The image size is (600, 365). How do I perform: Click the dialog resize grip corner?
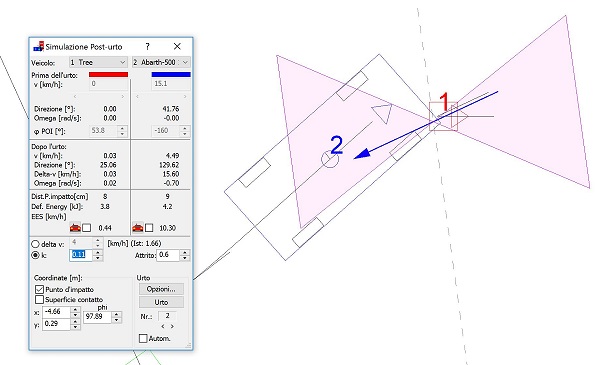point(188,345)
